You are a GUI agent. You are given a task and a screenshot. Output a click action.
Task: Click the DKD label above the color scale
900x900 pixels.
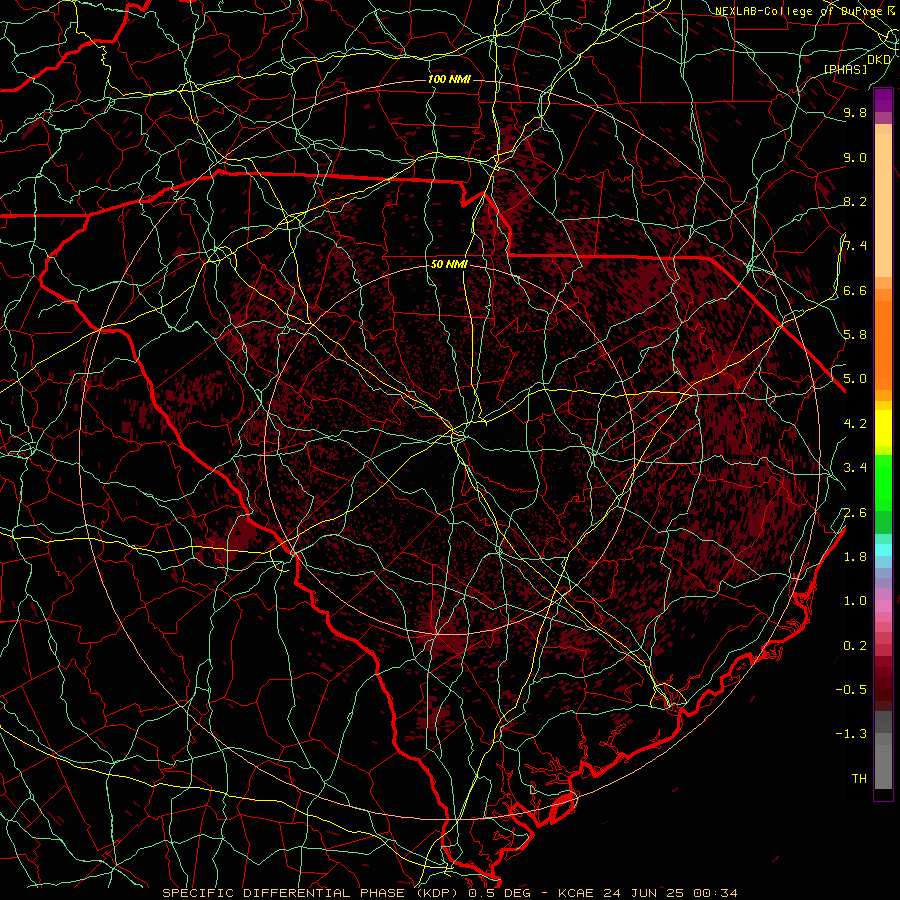click(x=879, y=59)
